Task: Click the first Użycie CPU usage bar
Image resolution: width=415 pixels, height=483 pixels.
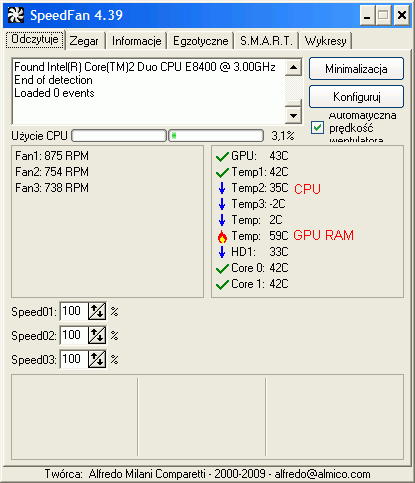Action: [x=119, y=136]
